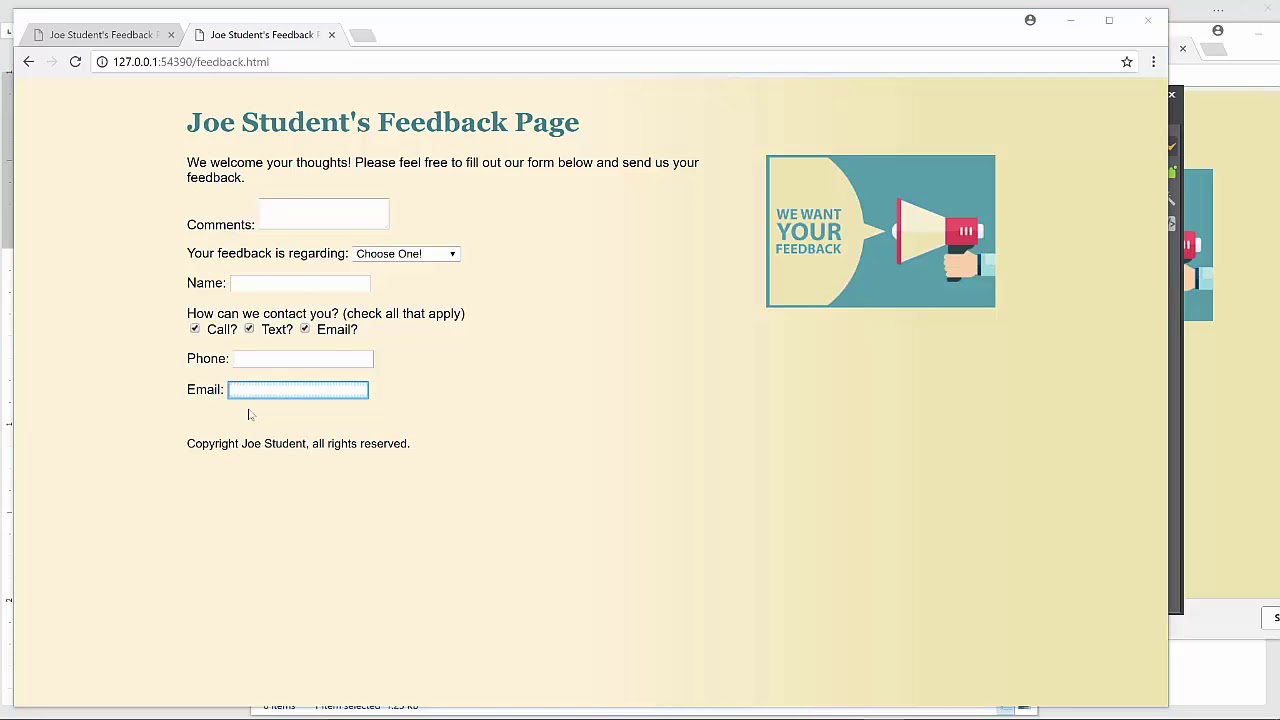
Task: Click the Joe Student's Feedback Page heading
Action: (x=383, y=122)
